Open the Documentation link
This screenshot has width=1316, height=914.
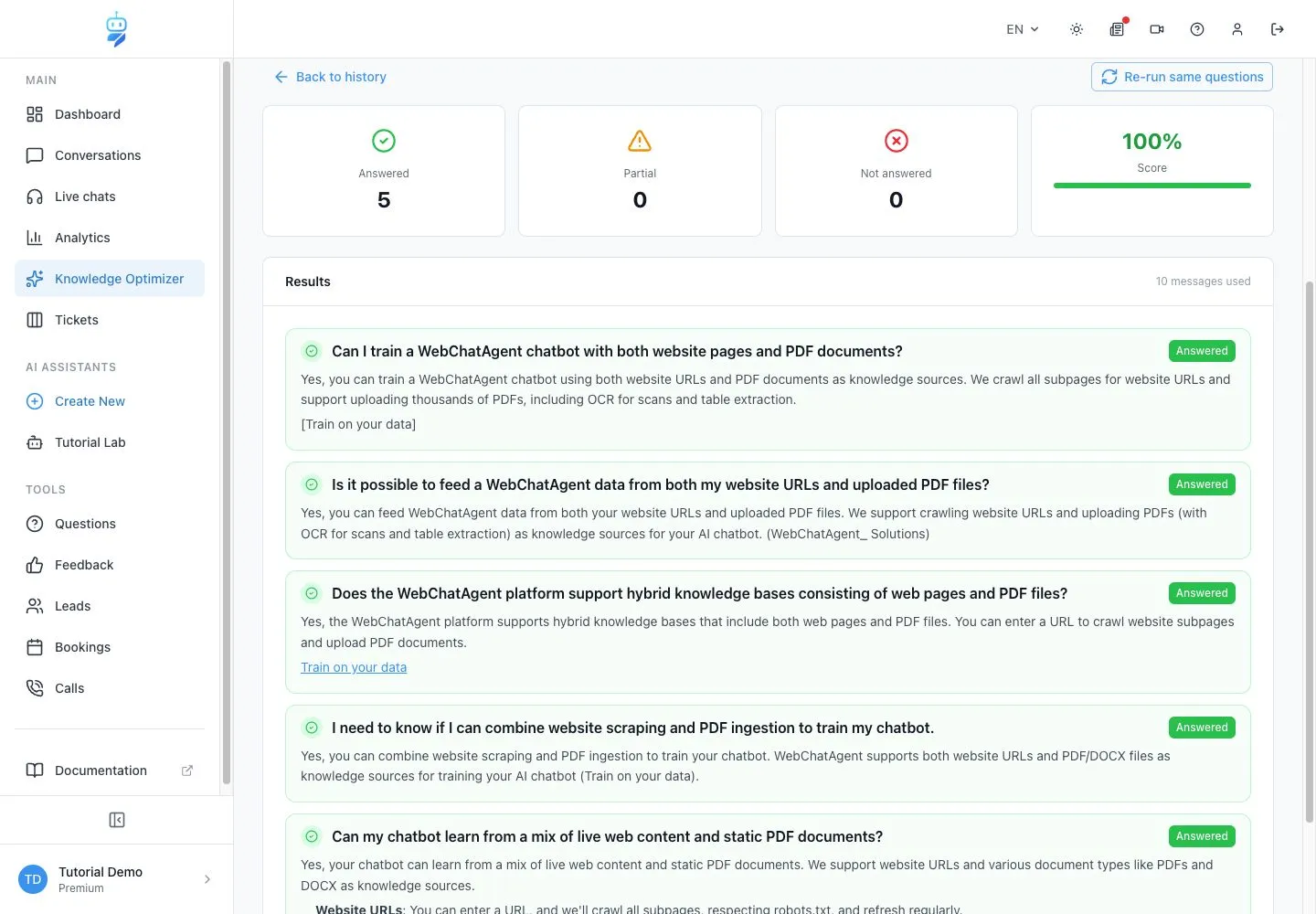(x=110, y=771)
